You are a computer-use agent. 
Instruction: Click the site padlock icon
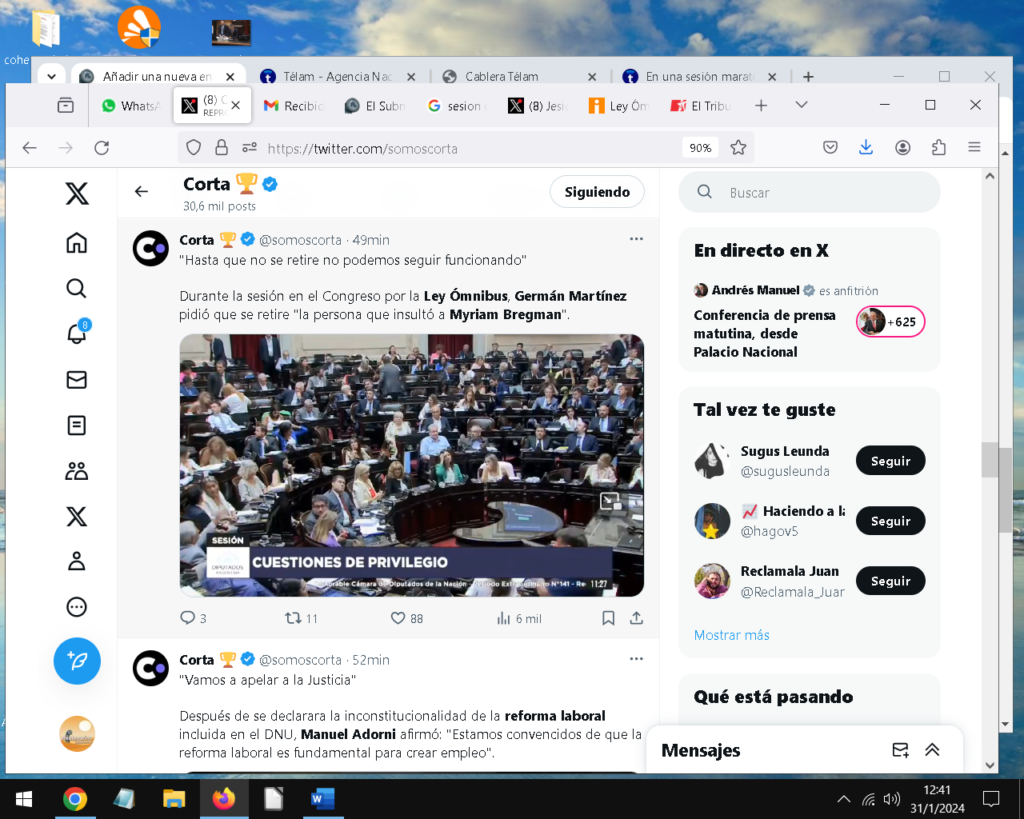221,148
